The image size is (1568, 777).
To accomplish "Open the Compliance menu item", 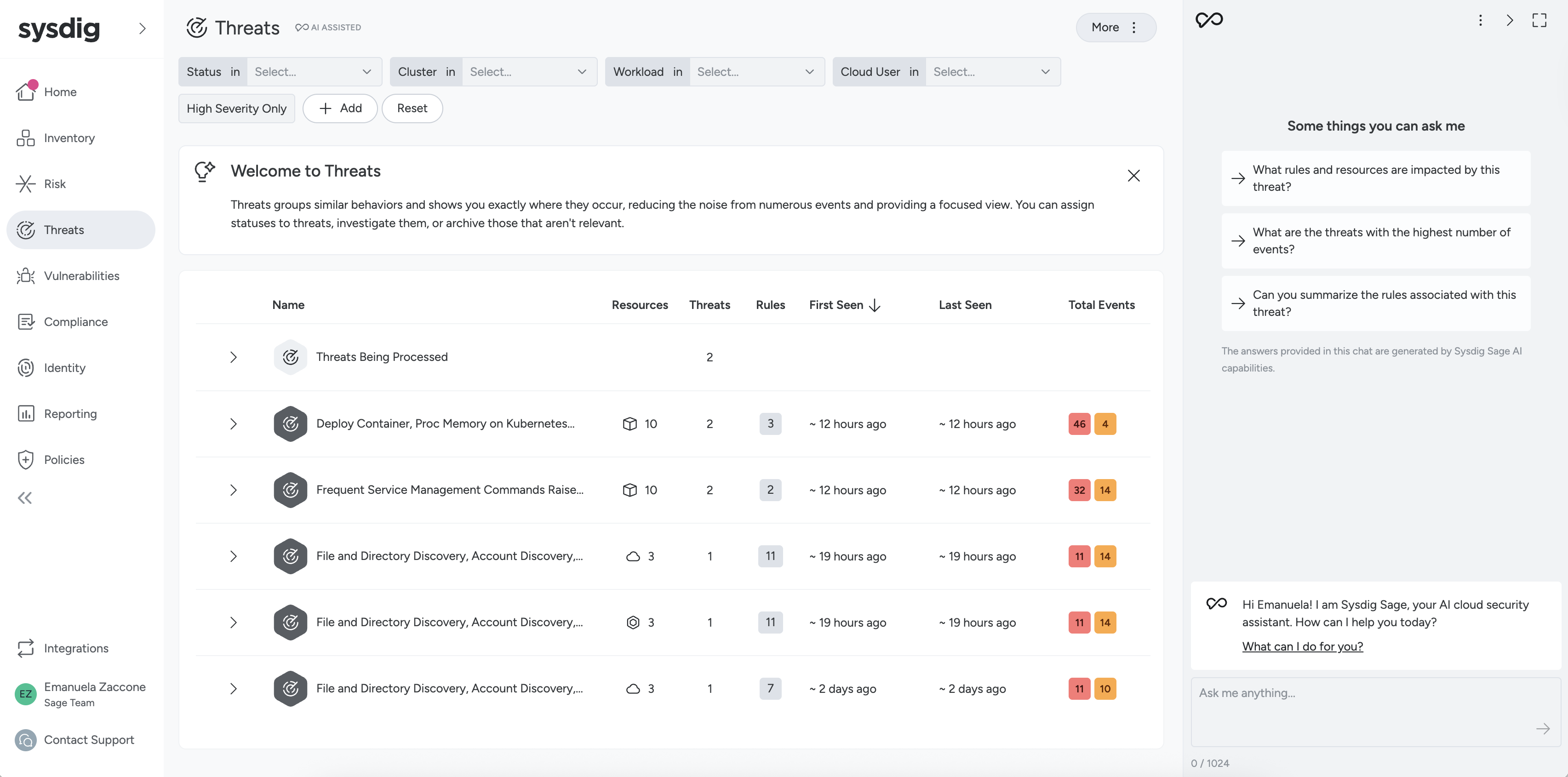I will click(x=75, y=322).
